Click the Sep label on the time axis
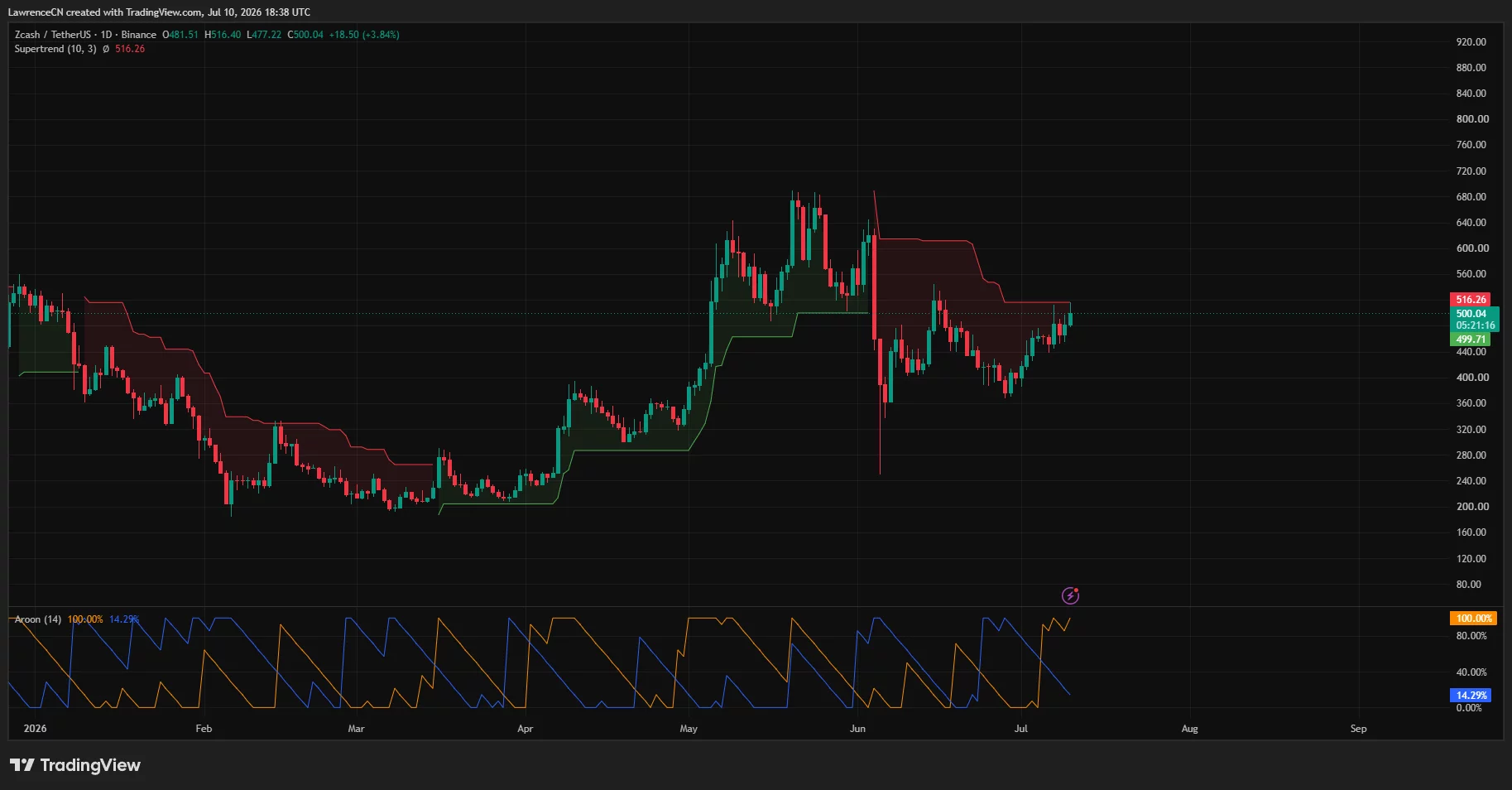This screenshot has width=1512, height=790. 1358,729
